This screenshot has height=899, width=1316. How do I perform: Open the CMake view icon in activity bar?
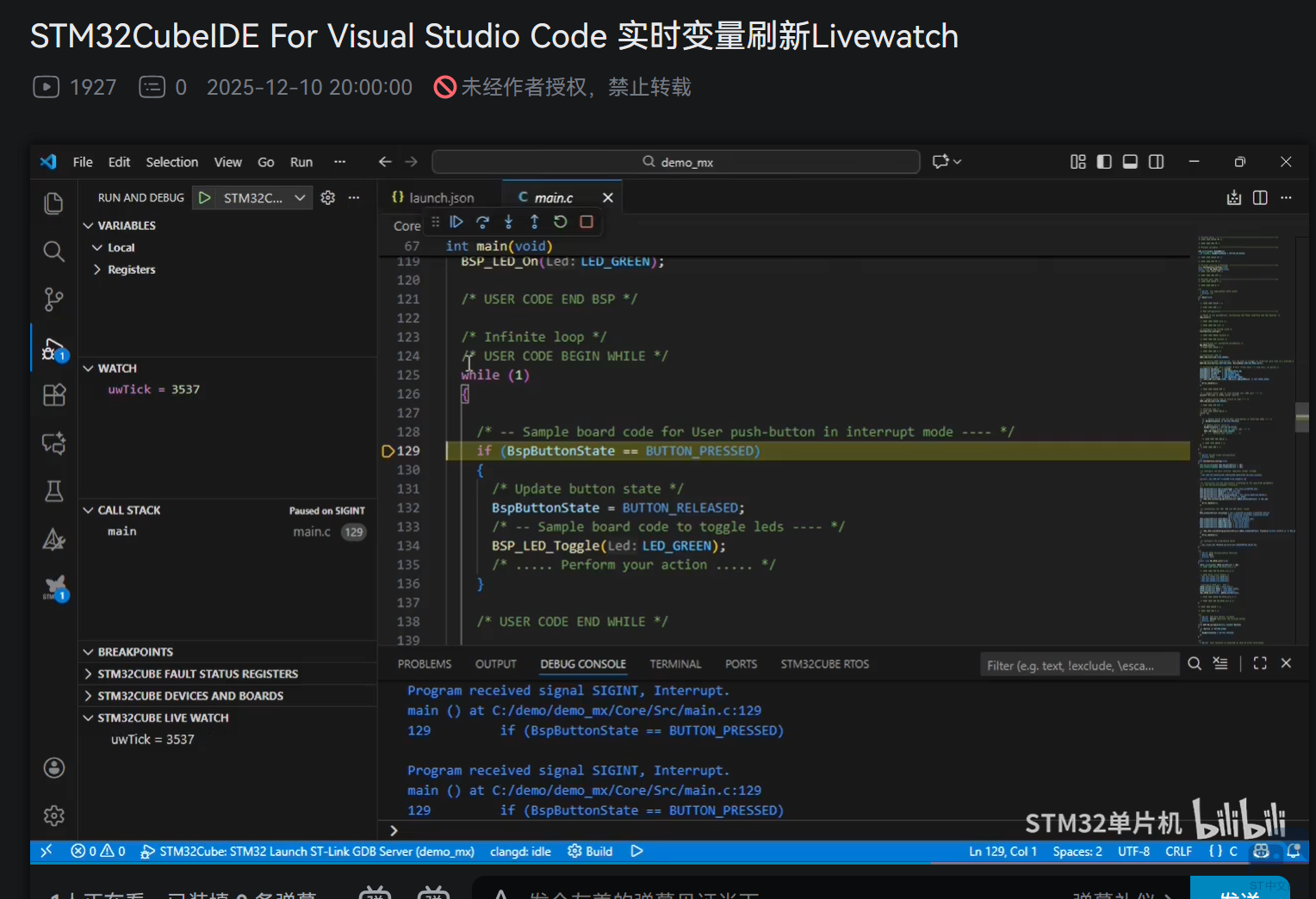tap(53, 540)
